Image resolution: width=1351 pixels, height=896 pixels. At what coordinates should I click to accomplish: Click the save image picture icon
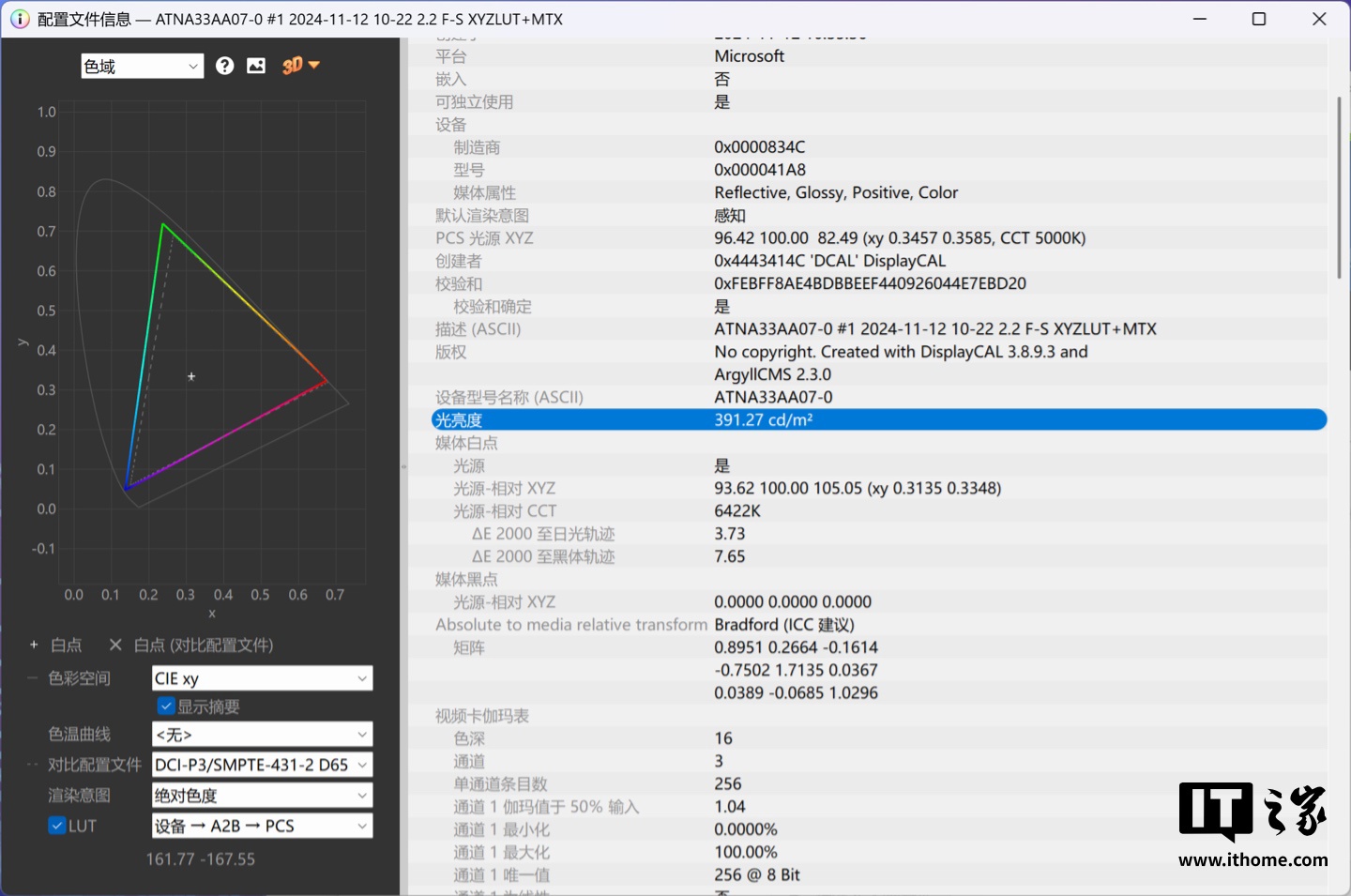coord(256,66)
